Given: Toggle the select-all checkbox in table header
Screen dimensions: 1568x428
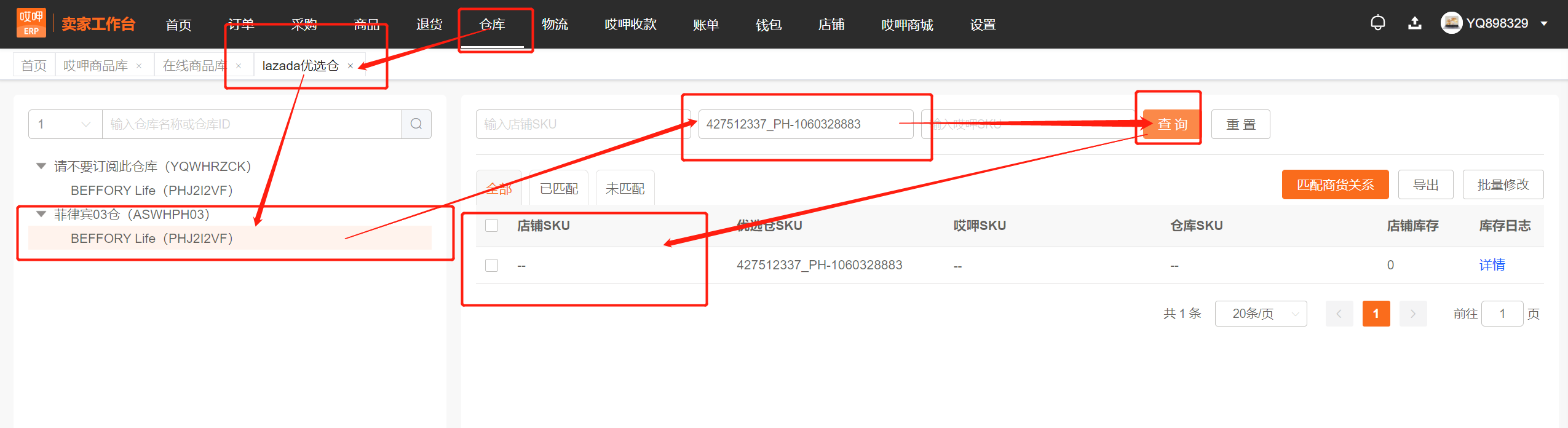Looking at the screenshot, I should 491,226.
